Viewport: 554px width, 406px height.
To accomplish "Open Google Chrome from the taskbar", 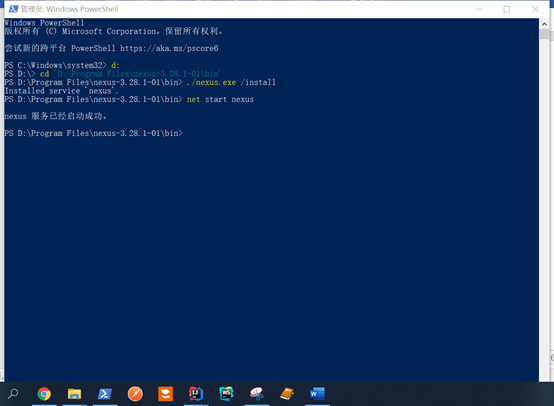I will point(44,394).
